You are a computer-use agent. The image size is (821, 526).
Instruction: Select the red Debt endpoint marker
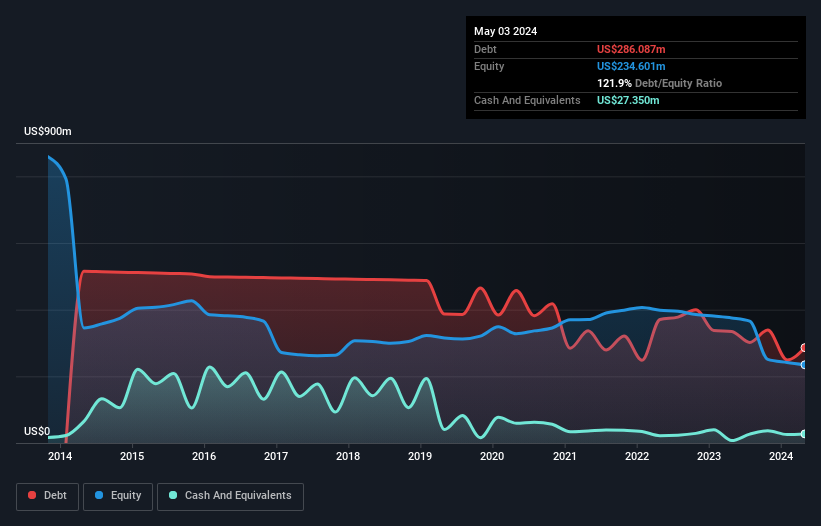[x=804, y=348]
